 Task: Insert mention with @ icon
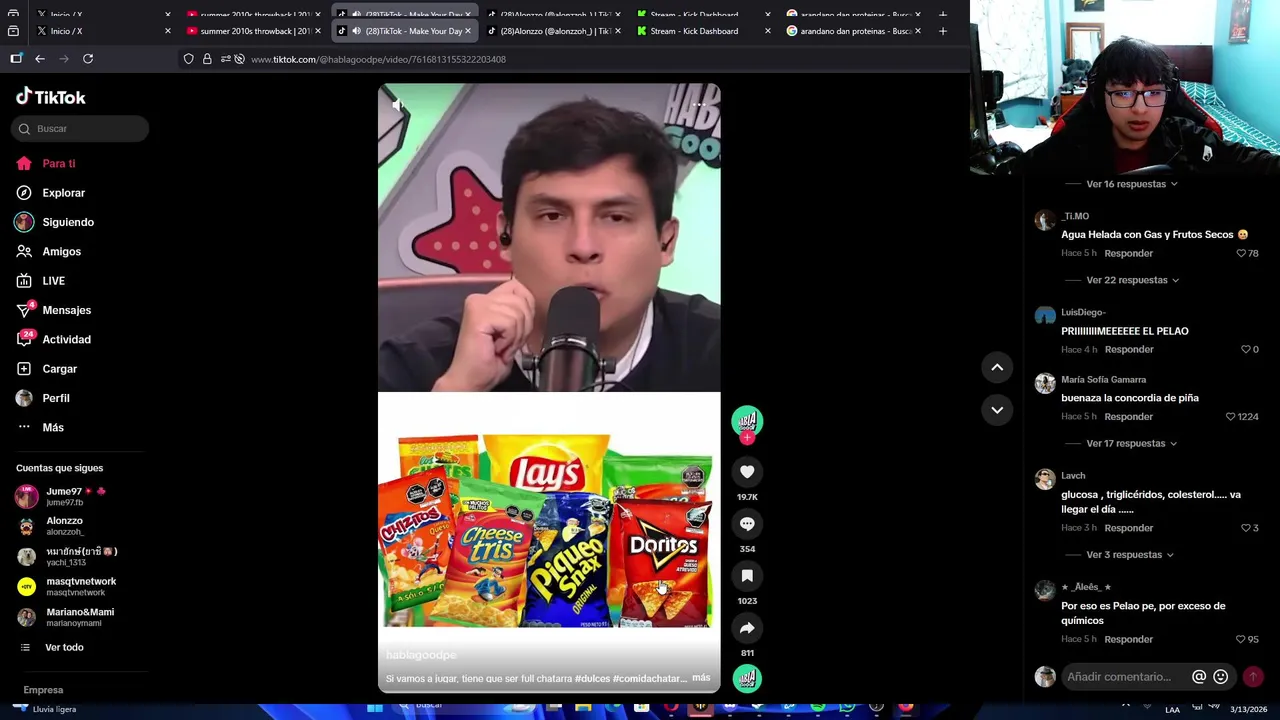(1199, 677)
